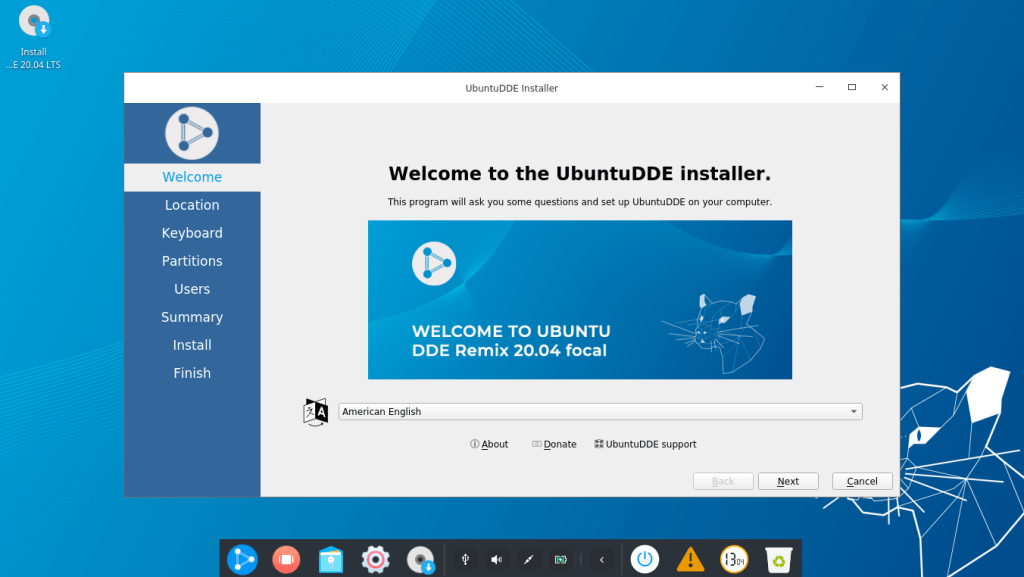
Task: Click the Donate button
Action: point(554,444)
